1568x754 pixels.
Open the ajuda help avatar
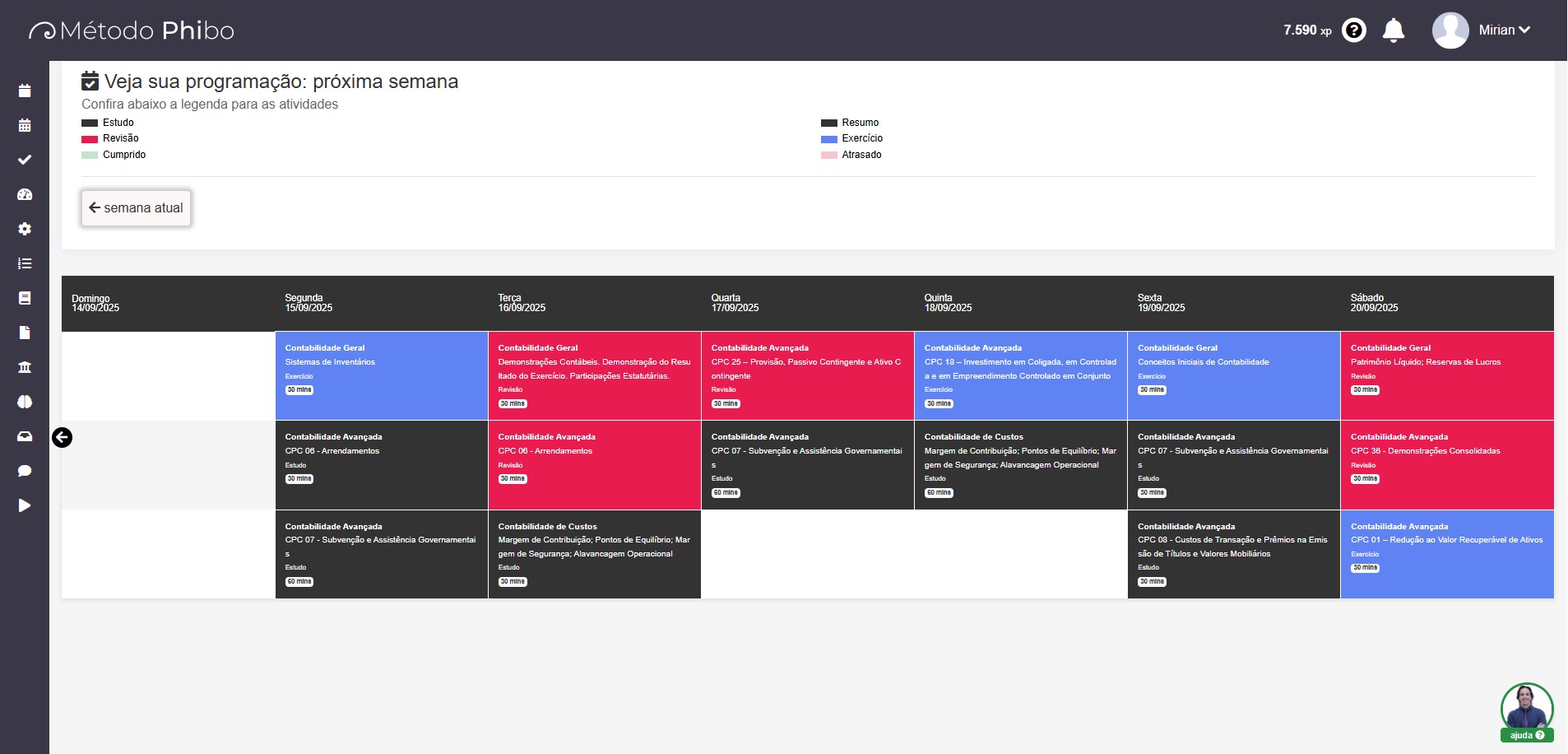pos(1526,711)
